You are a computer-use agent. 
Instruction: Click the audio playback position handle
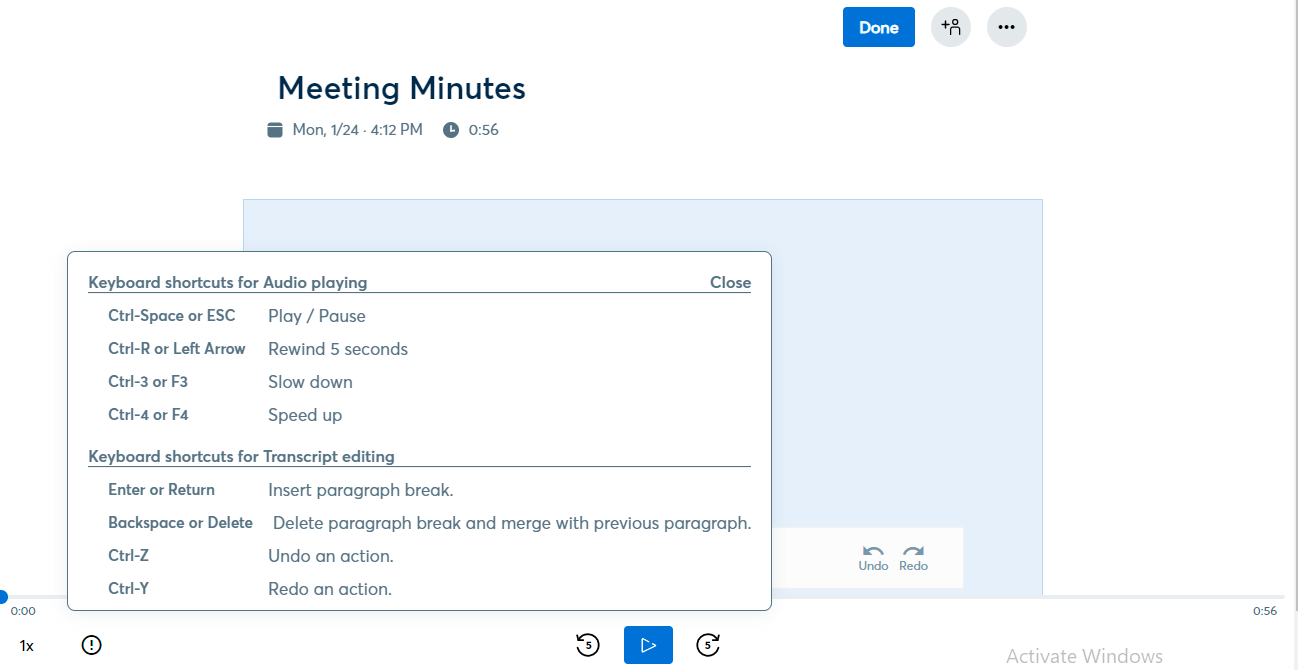pyautogui.click(x=2, y=597)
